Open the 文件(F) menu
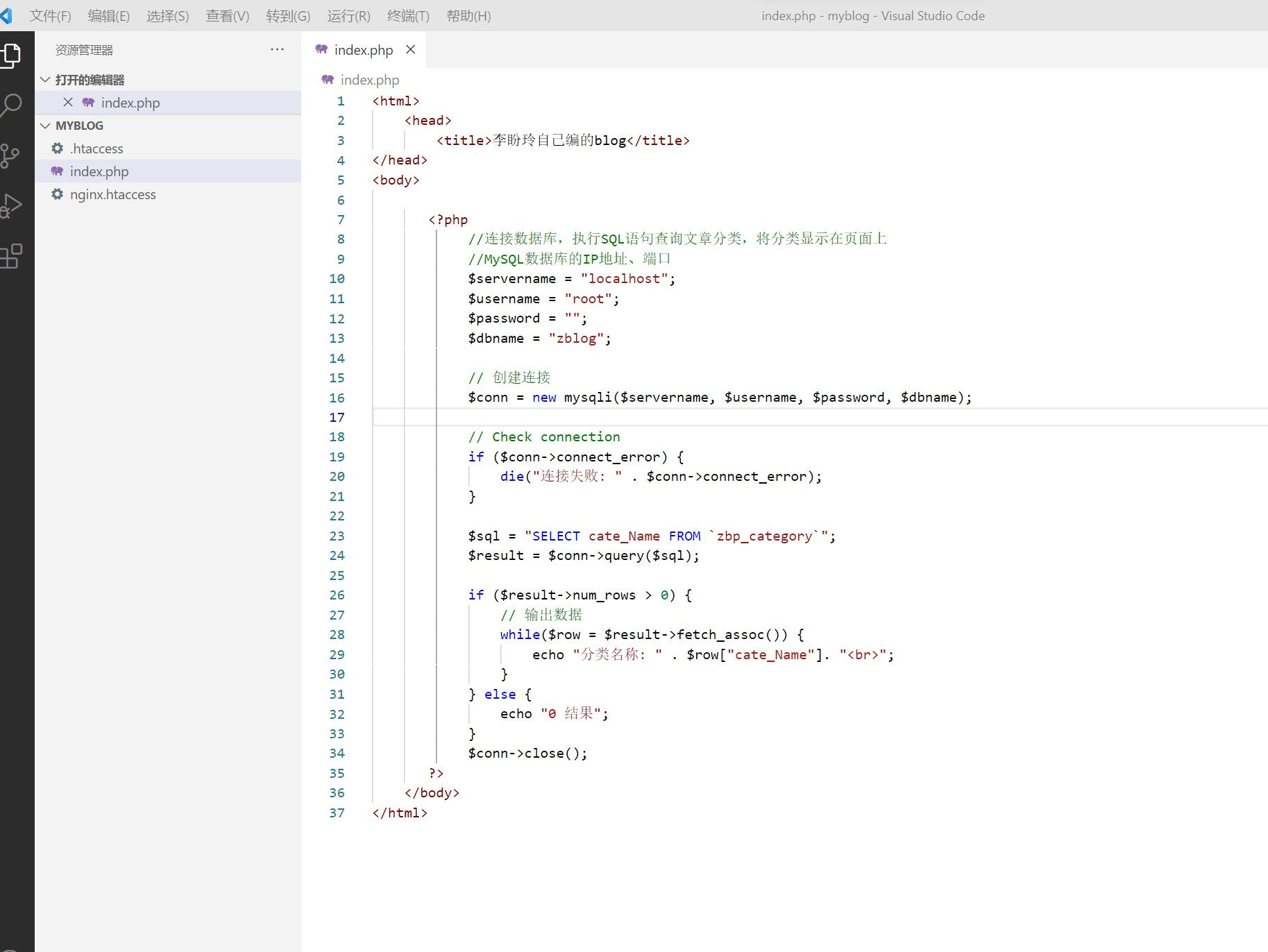 (x=50, y=15)
